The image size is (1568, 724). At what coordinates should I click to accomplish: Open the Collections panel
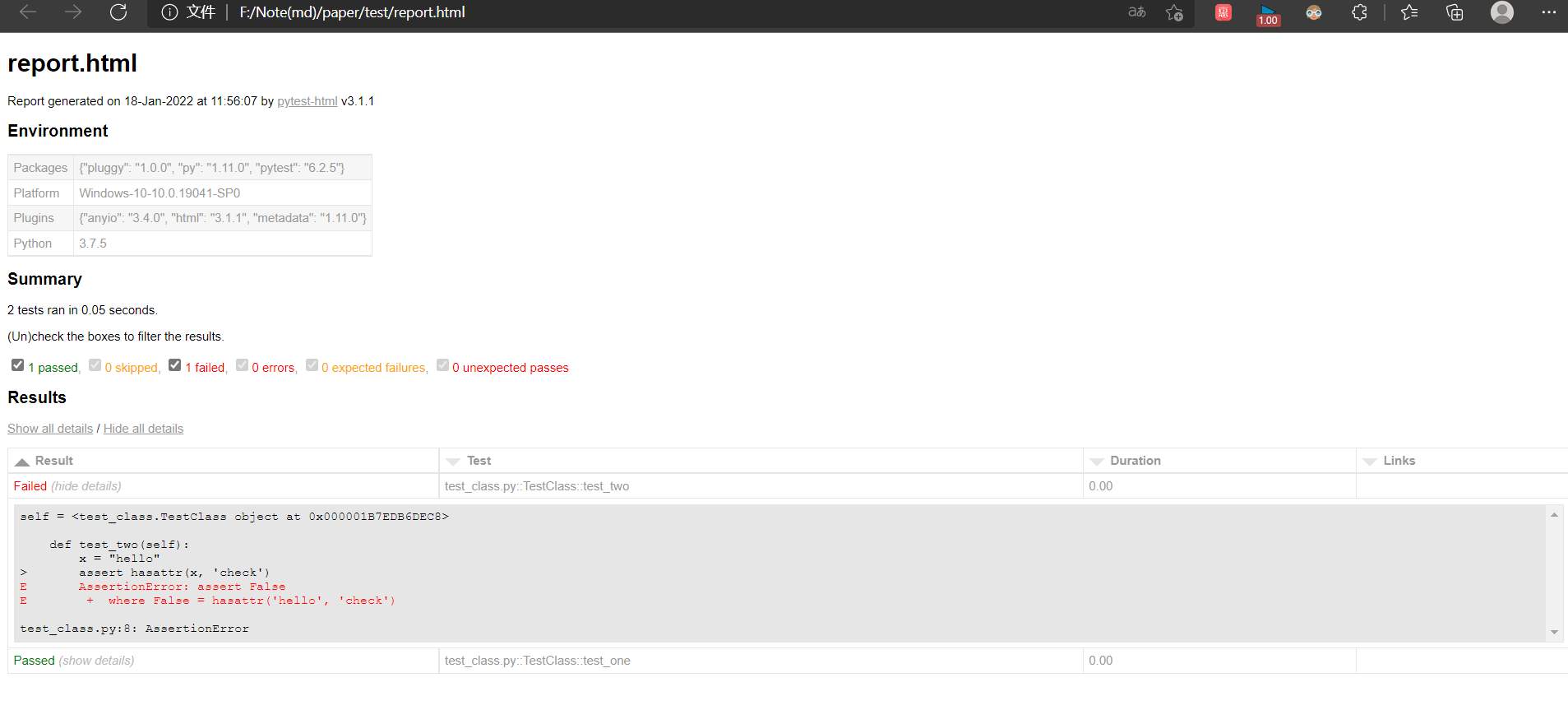tap(1455, 12)
